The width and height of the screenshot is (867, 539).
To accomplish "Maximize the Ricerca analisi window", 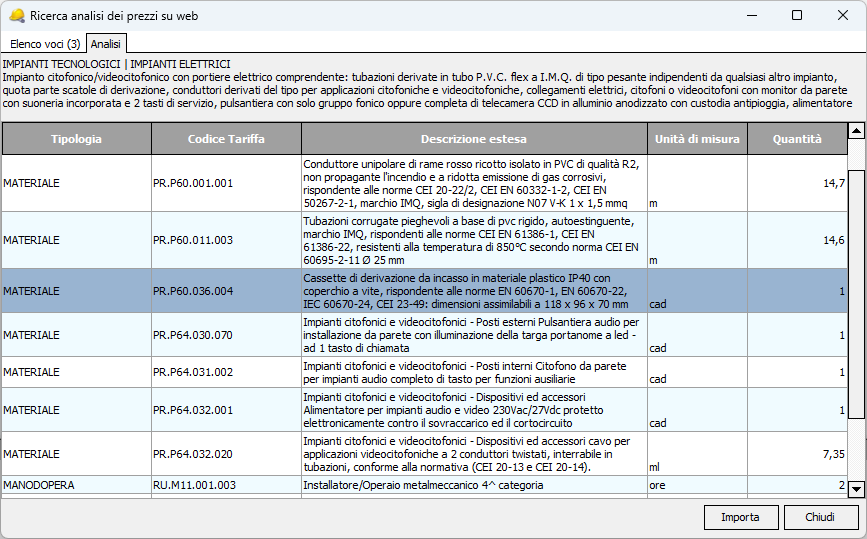I will [797, 16].
